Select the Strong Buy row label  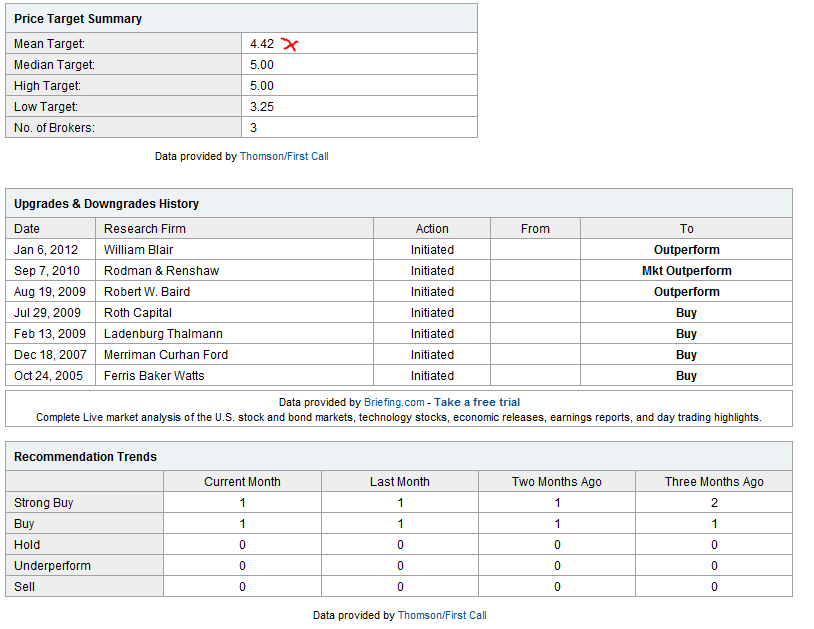click(x=44, y=503)
